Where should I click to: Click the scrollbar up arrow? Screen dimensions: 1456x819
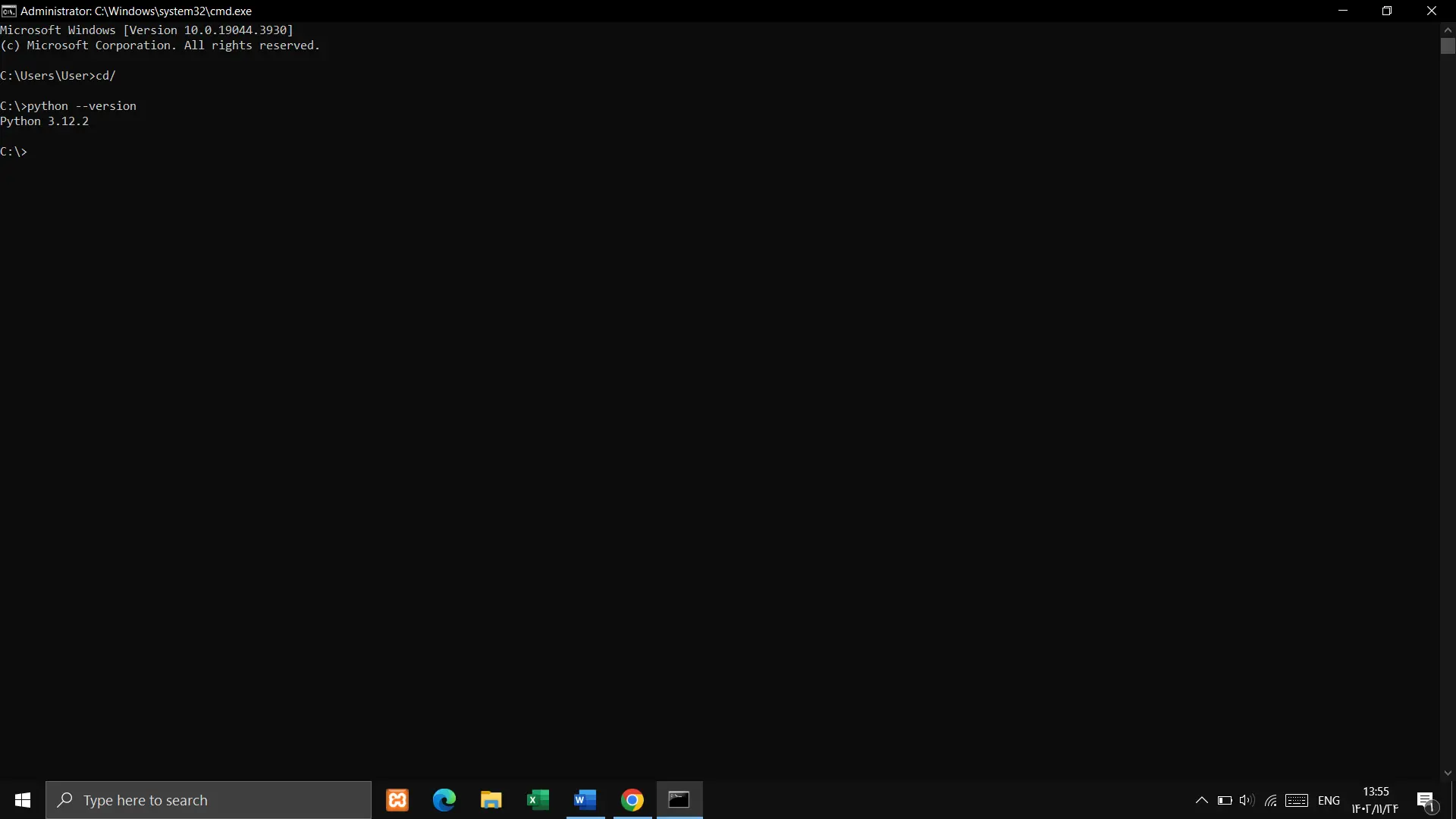coord(1448,30)
